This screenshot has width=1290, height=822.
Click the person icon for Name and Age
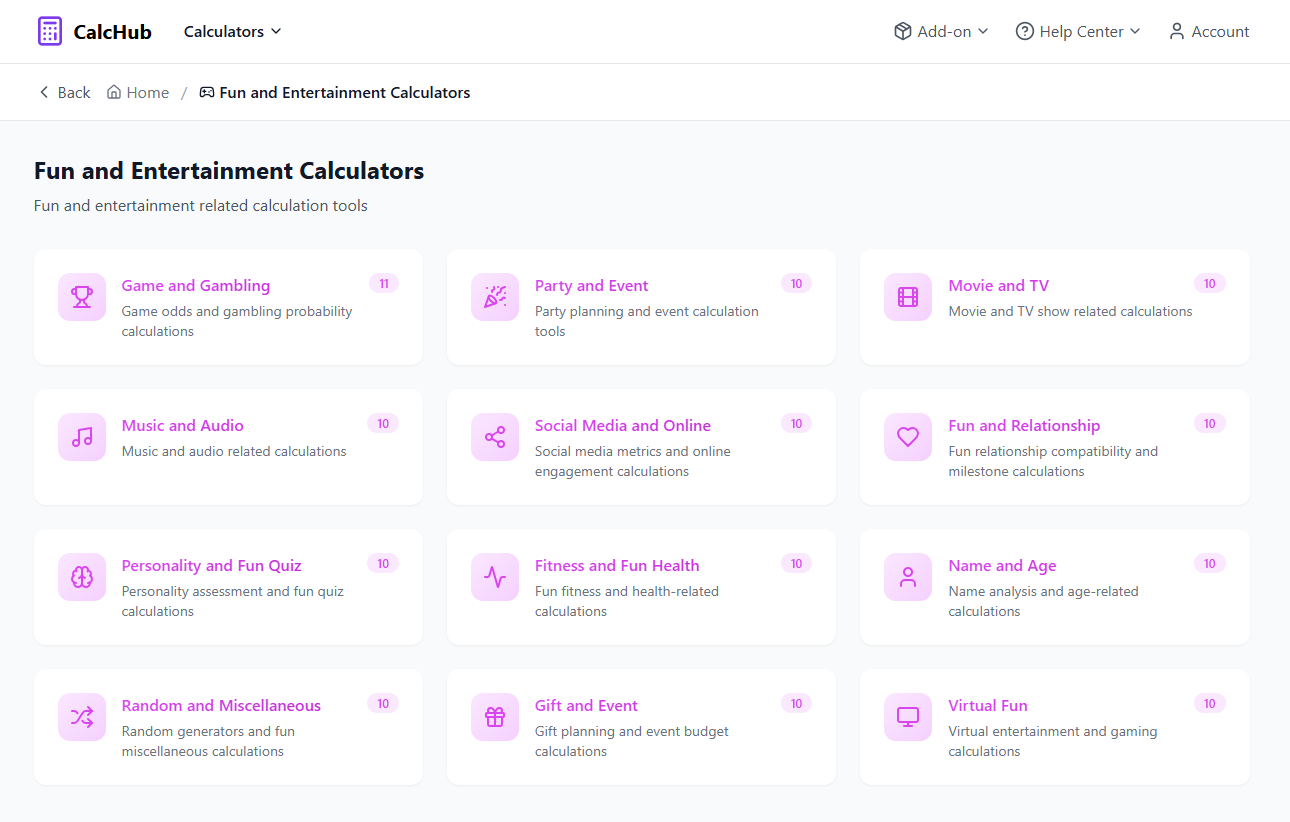point(908,577)
